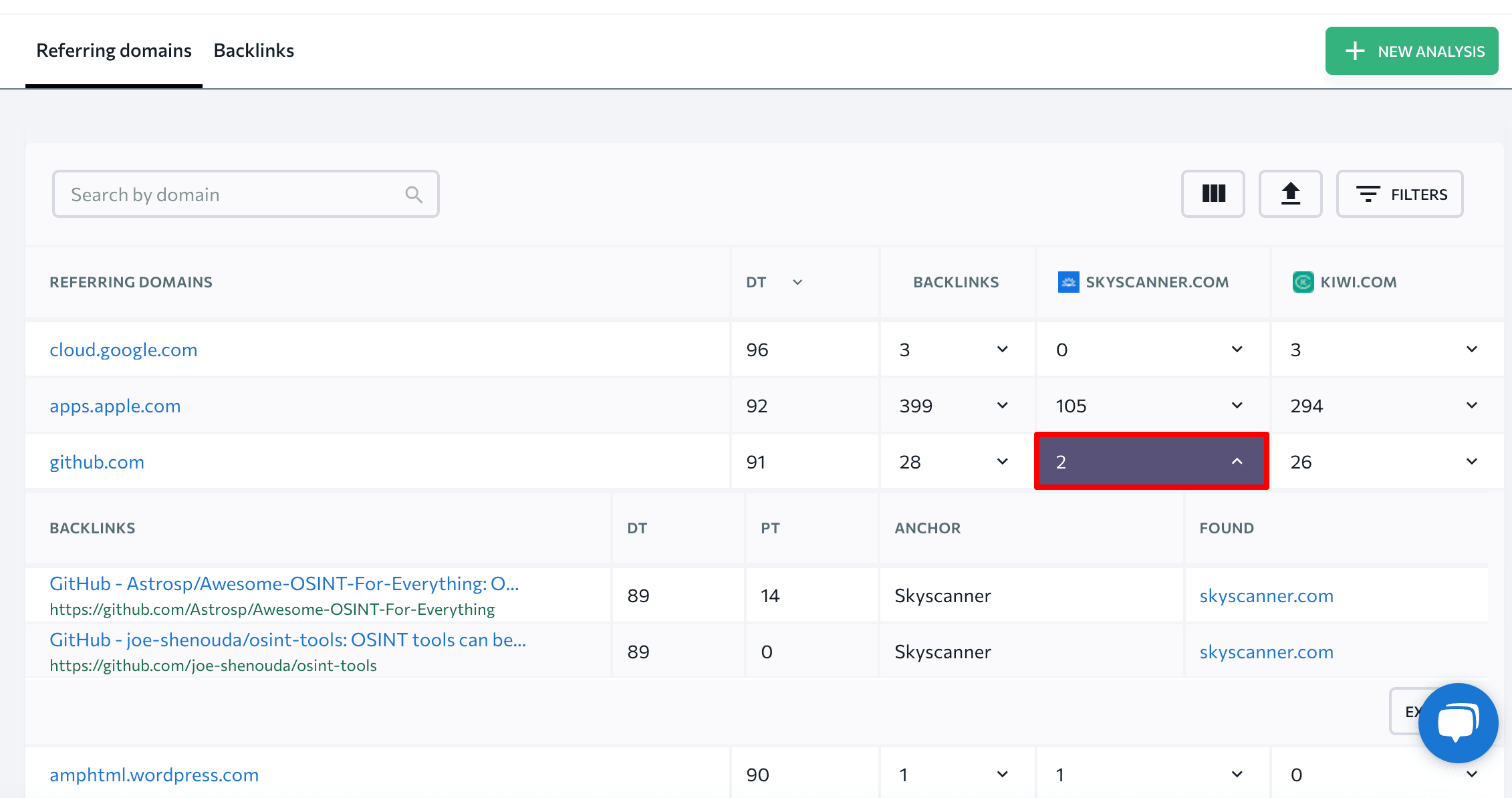Click the KIWI.COM column header
This screenshot has width=1512, height=798.
(x=1358, y=282)
